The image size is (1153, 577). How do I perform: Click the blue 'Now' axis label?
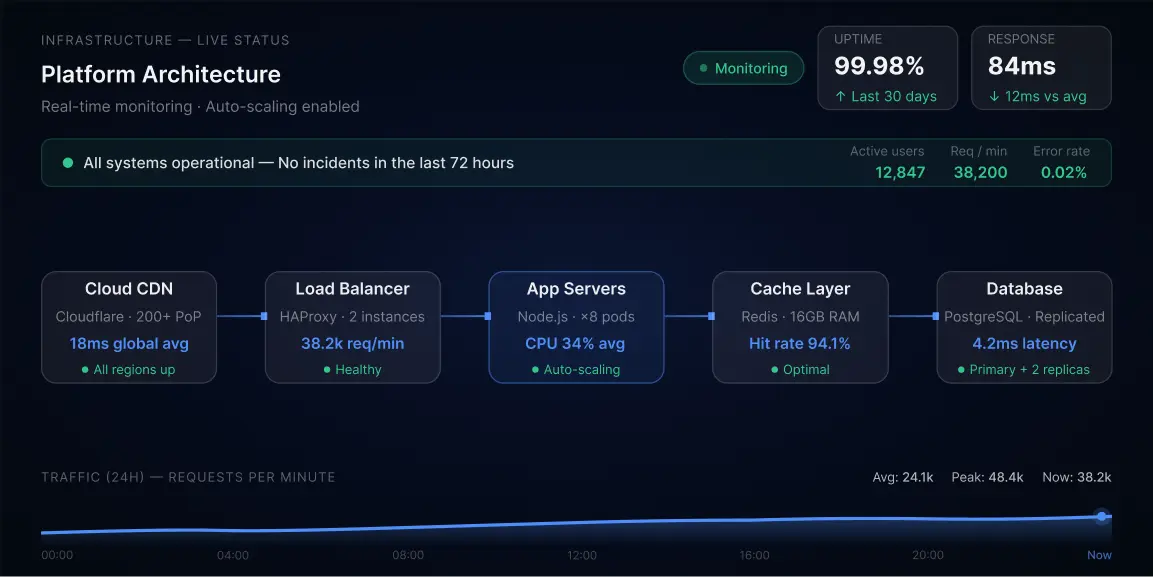pyautogui.click(x=1099, y=555)
